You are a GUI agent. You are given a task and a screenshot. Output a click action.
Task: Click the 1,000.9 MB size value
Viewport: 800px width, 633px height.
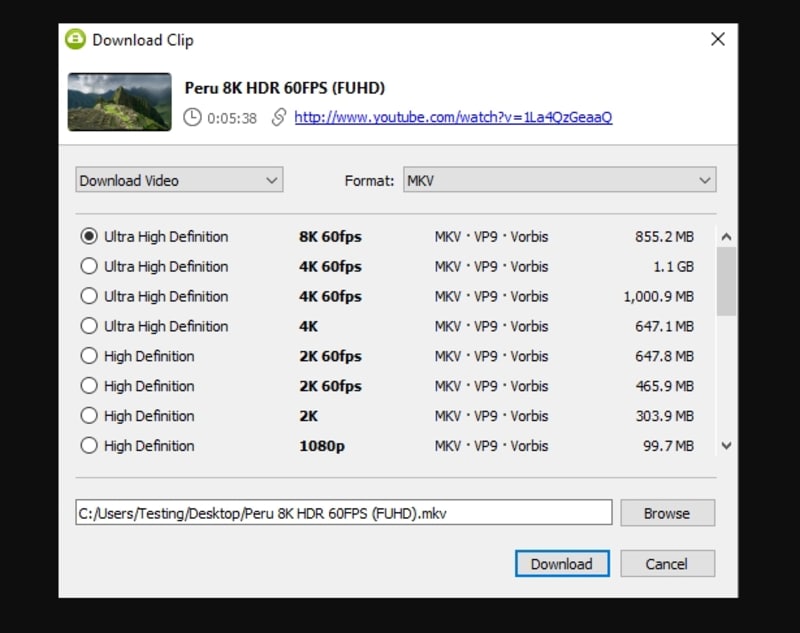coord(659,296)
